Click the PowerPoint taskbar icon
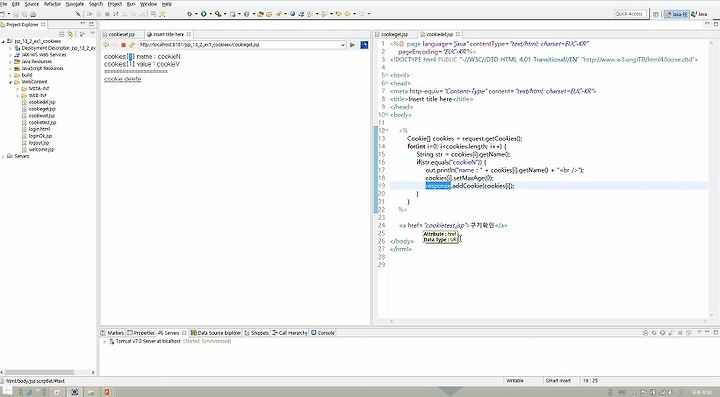The width and height of the screenshot is (720, 397). coord(107,392)
